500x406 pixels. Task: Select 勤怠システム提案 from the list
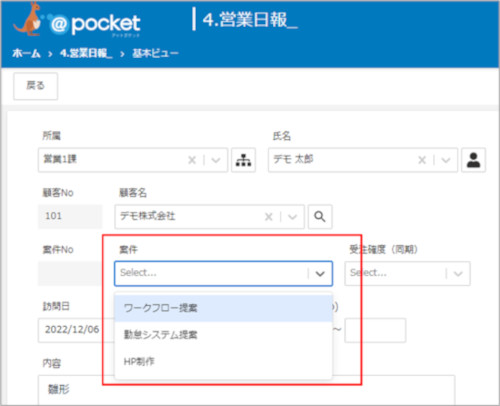223,335
